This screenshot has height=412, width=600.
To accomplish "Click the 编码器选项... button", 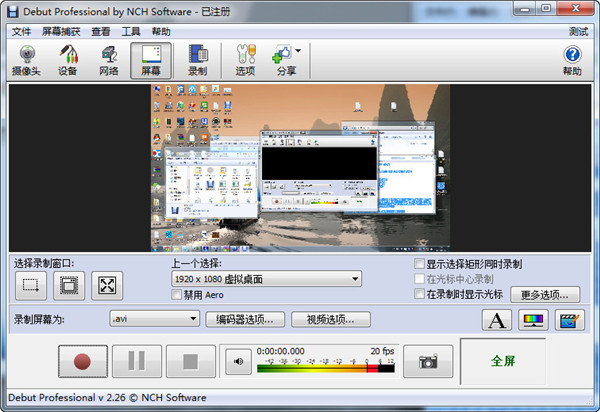I will [x=245, y=319].
